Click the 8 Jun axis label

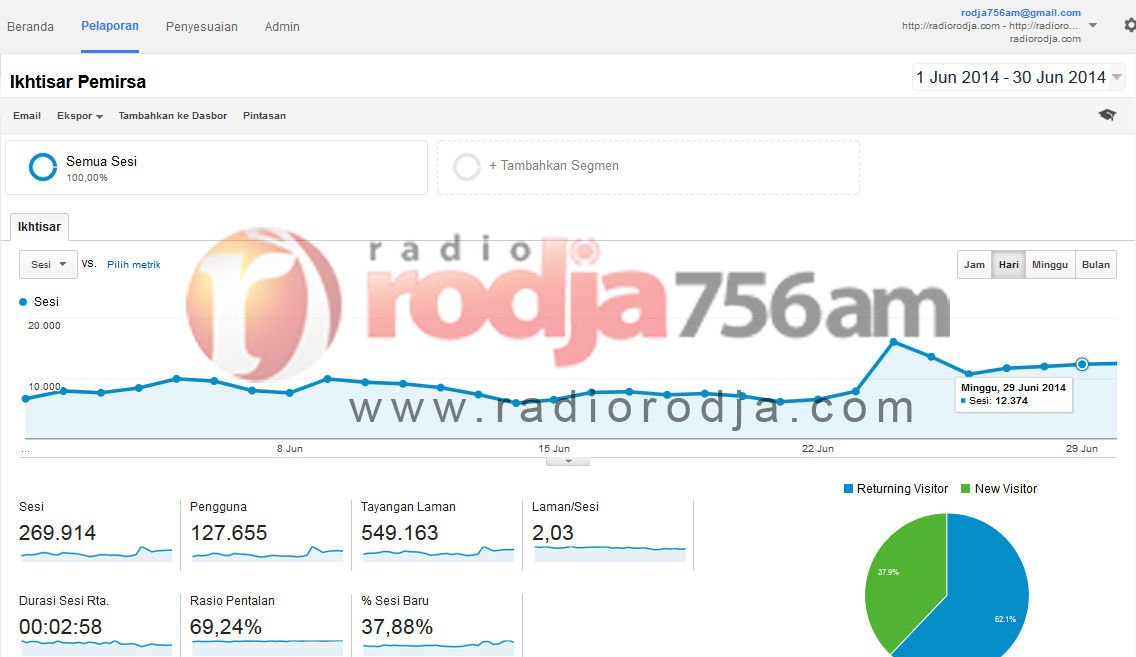point(290,448)
